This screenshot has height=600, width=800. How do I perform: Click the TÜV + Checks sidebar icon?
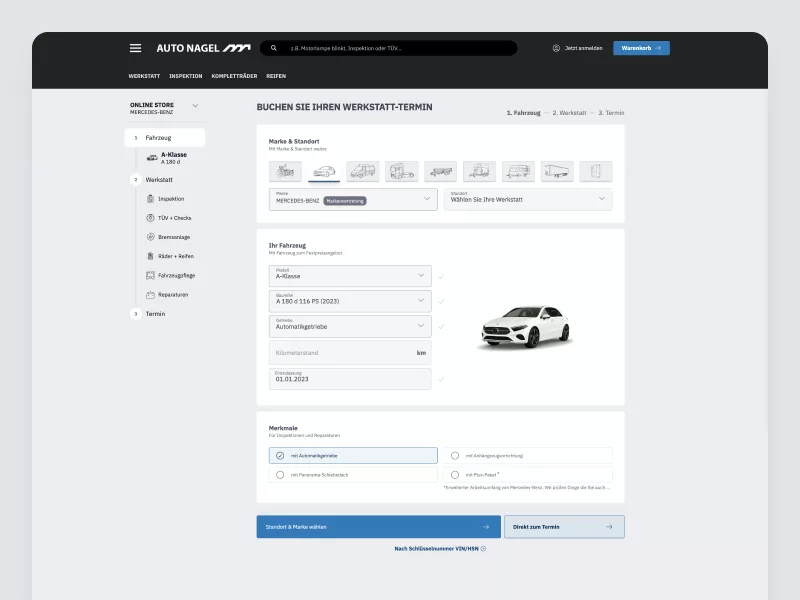pyautogui.click(x=150, y=218)
